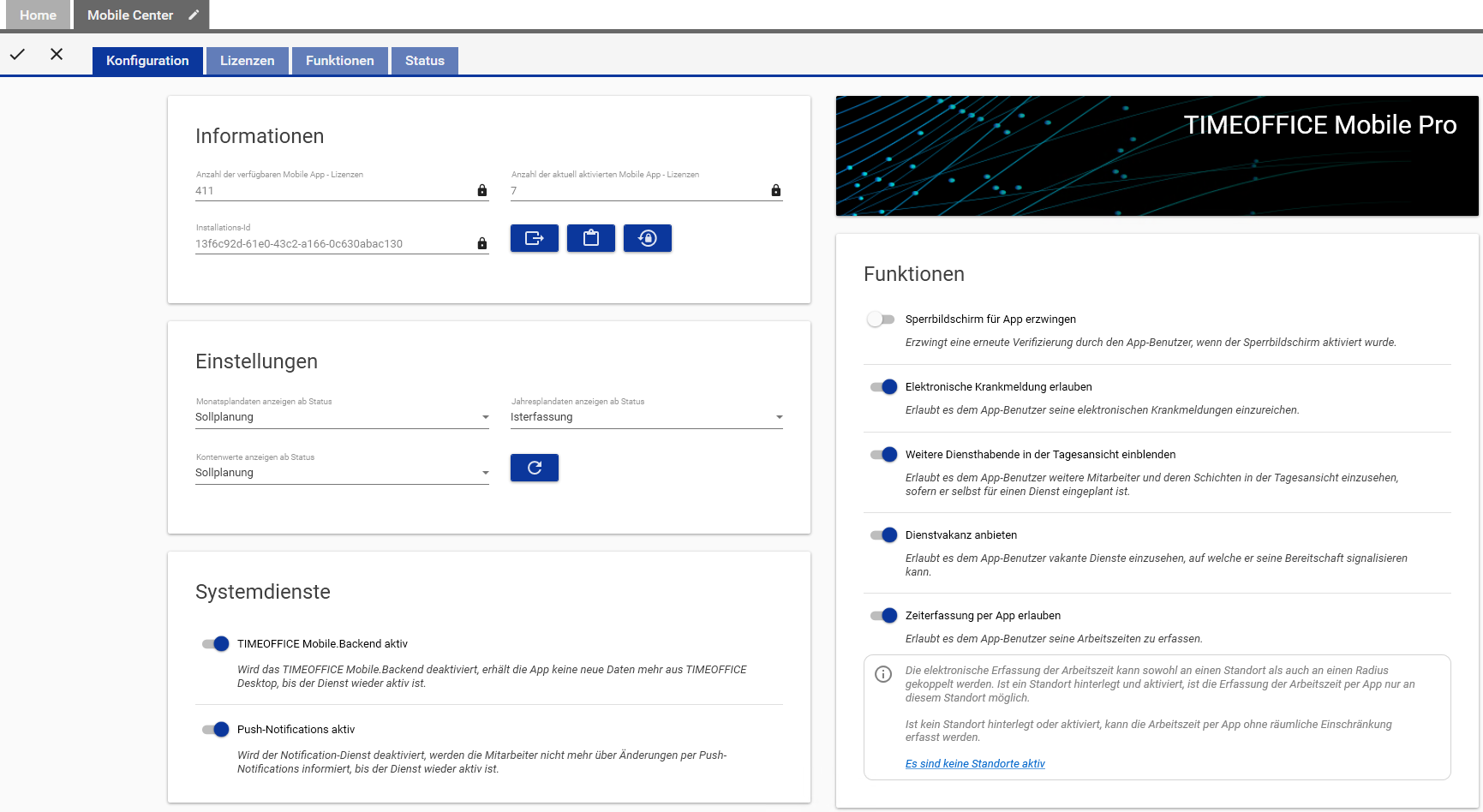Open Kontenwerte anzeigen ab Status dropdown

[342, 473]
